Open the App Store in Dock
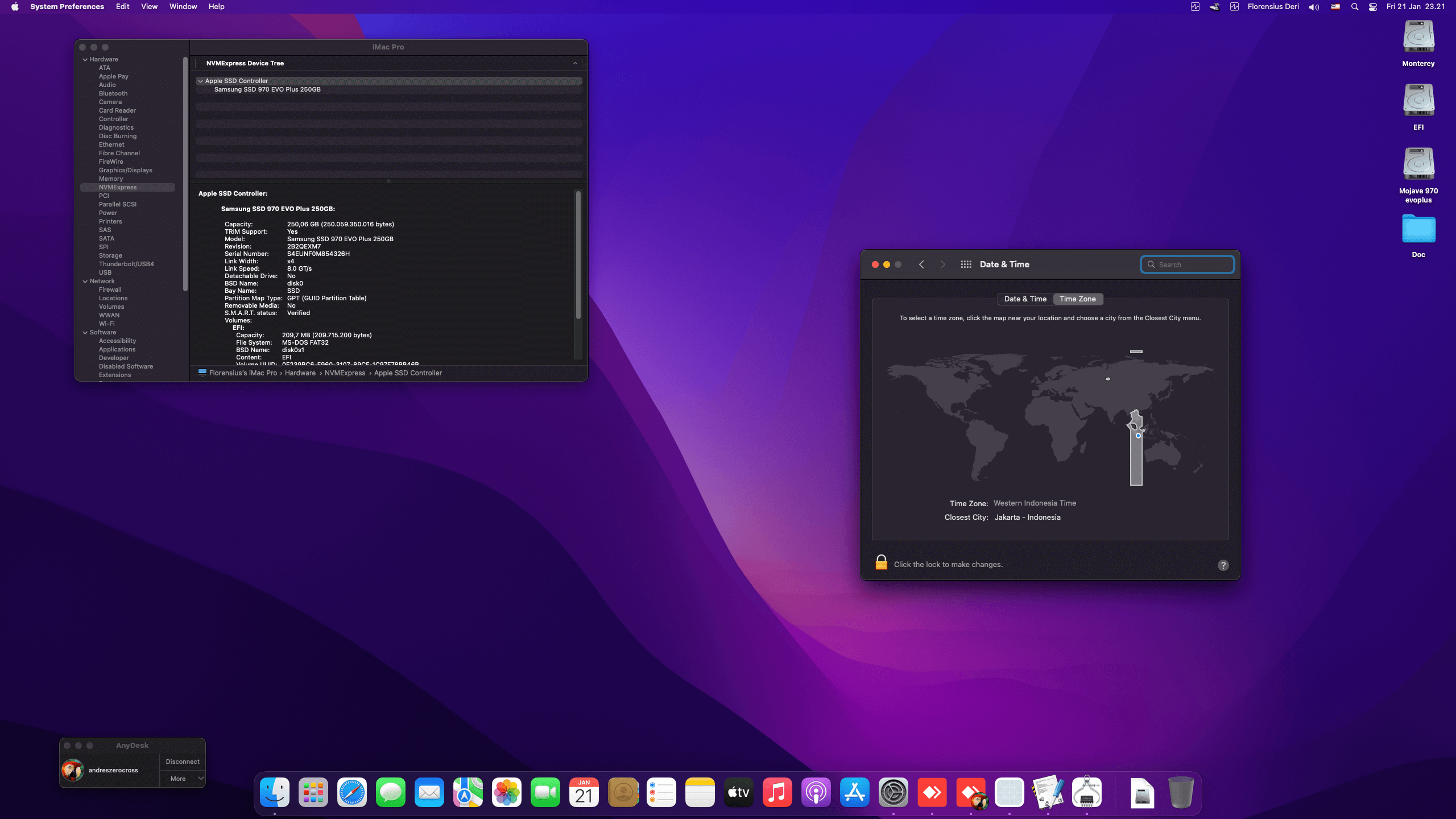 [854, 792]
